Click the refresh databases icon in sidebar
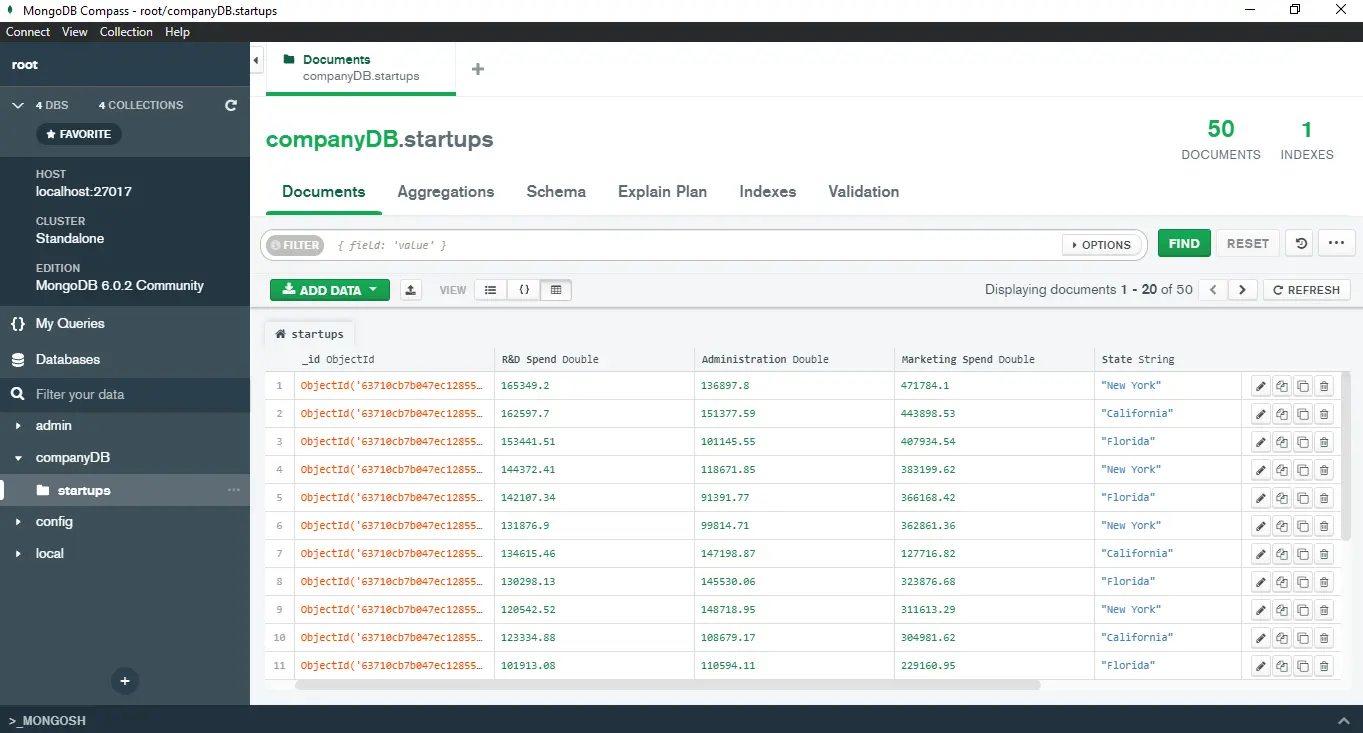The height and width of the screenshot is (733, 1363). pos(231,105)
